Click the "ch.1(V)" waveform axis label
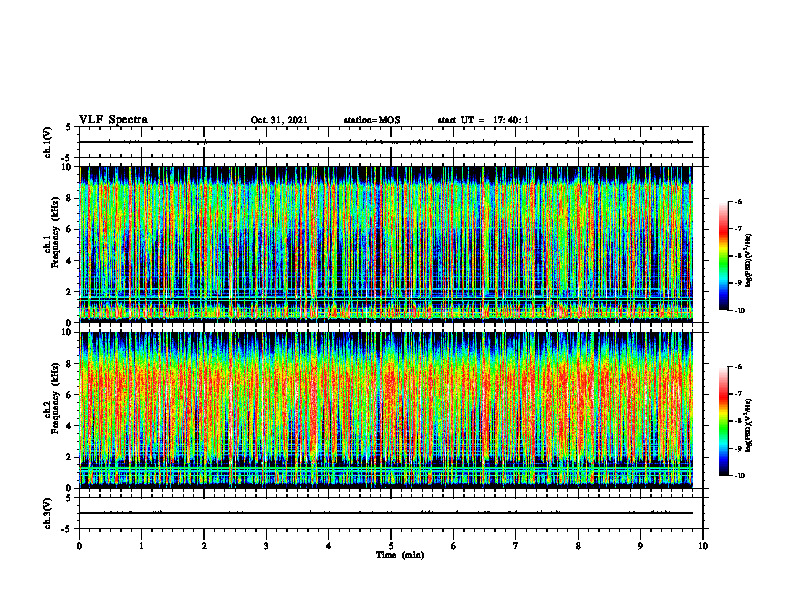The width and height of the screenshot is (792, 612). click(x=48, y=142)
